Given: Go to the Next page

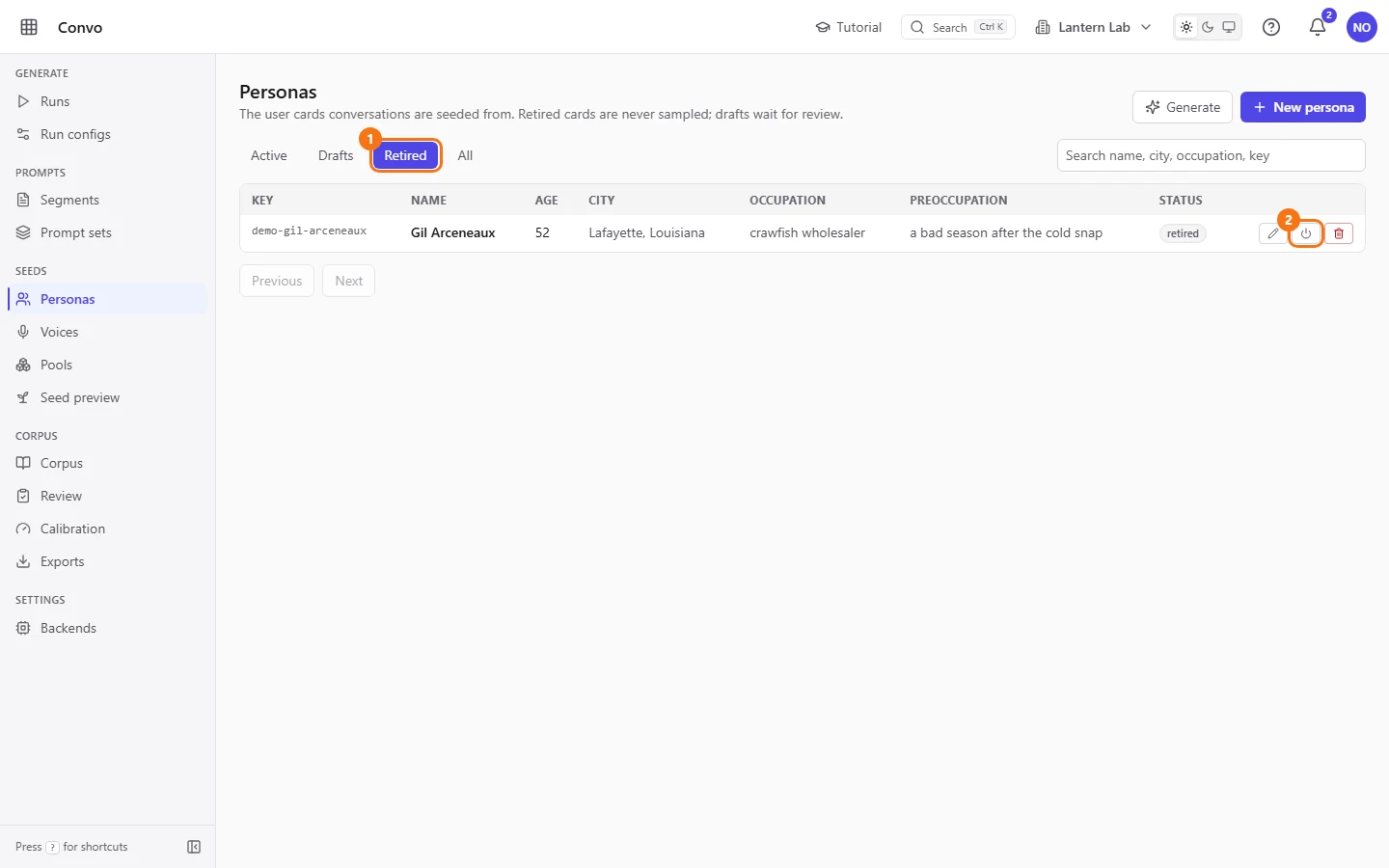Looking at the screenshot, I should pos(349,281).
